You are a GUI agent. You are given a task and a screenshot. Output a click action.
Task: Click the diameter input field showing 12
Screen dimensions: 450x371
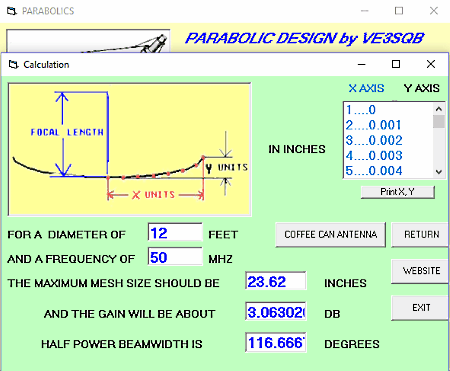pos(175,232)
